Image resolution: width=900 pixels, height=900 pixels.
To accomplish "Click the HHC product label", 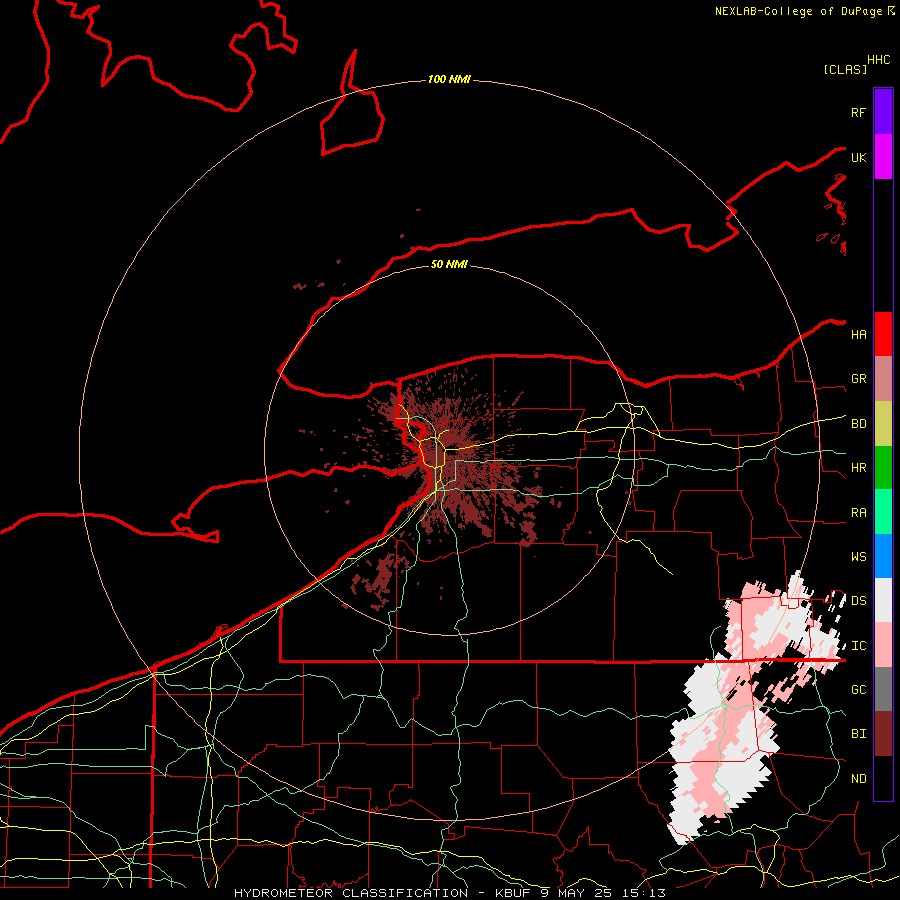I will click(878, 60).
